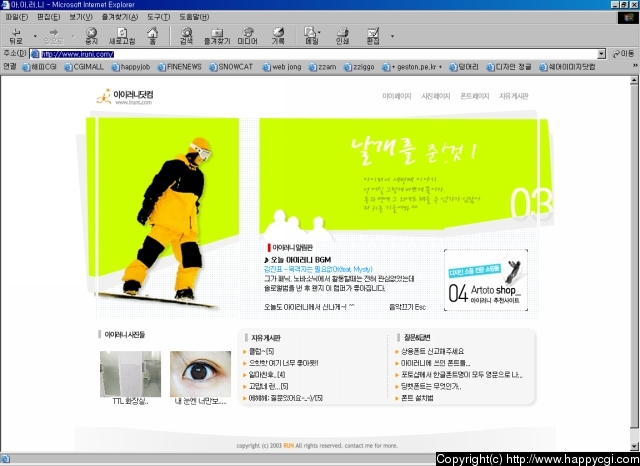Open the address bar dropdown arrow
The width and height of the screenshot is (640, 466).
click(x=601, y=54)
